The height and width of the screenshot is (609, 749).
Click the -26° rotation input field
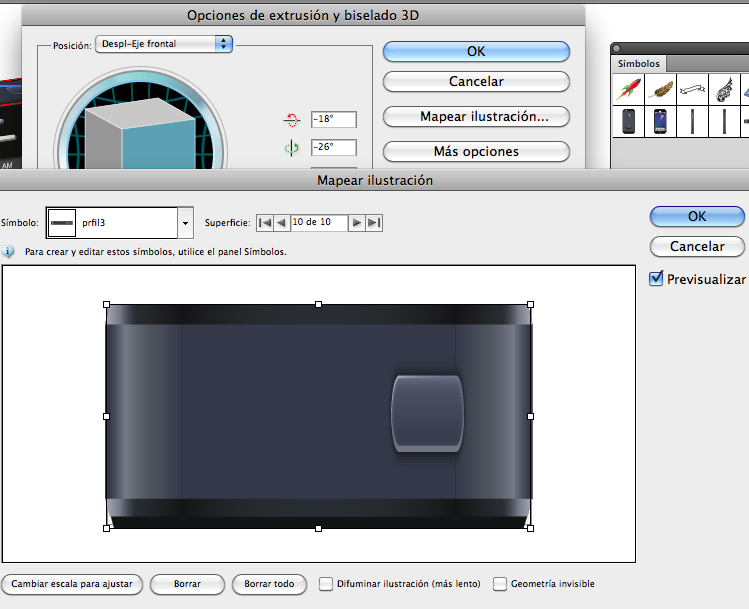point(333,148)
